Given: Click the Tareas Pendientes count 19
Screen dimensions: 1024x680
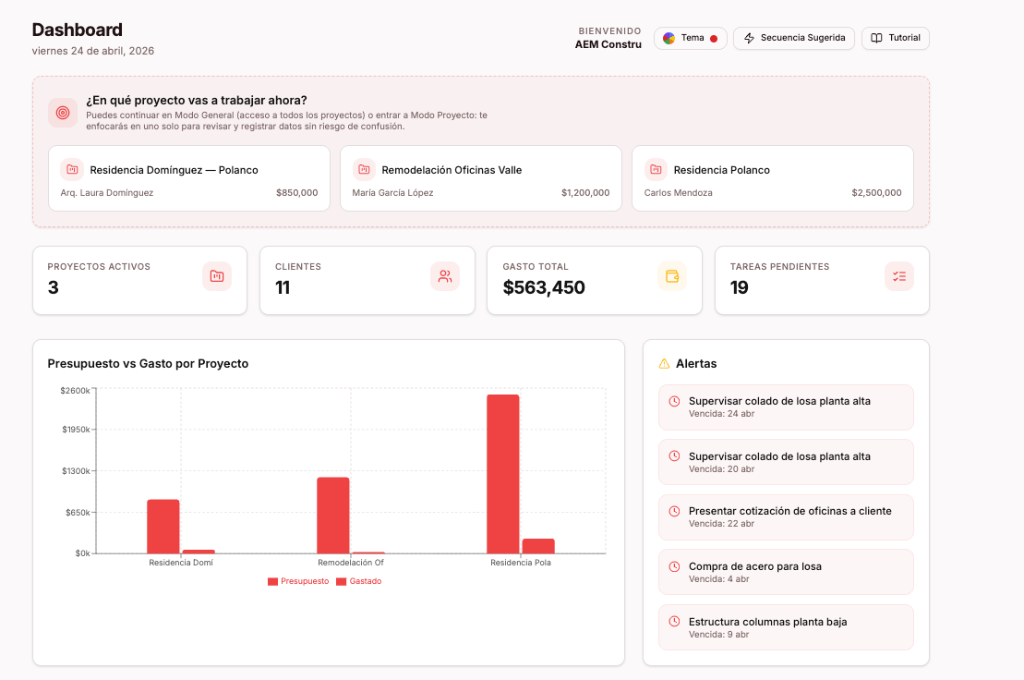Looking at the screenshot, I should [x=739, y=287].
